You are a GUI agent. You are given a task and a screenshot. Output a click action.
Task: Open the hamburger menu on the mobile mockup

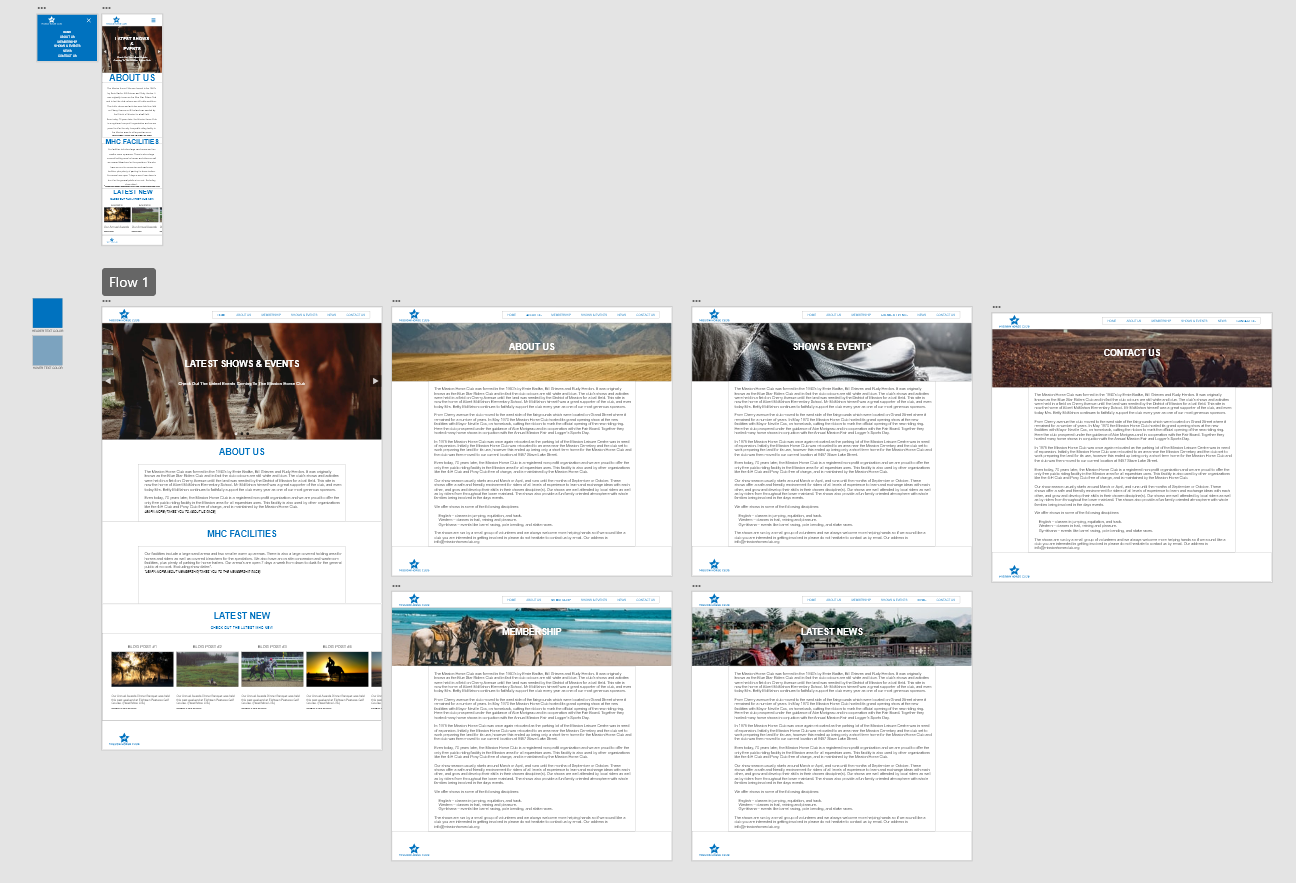pyautogui.click(x=153, y=19)
